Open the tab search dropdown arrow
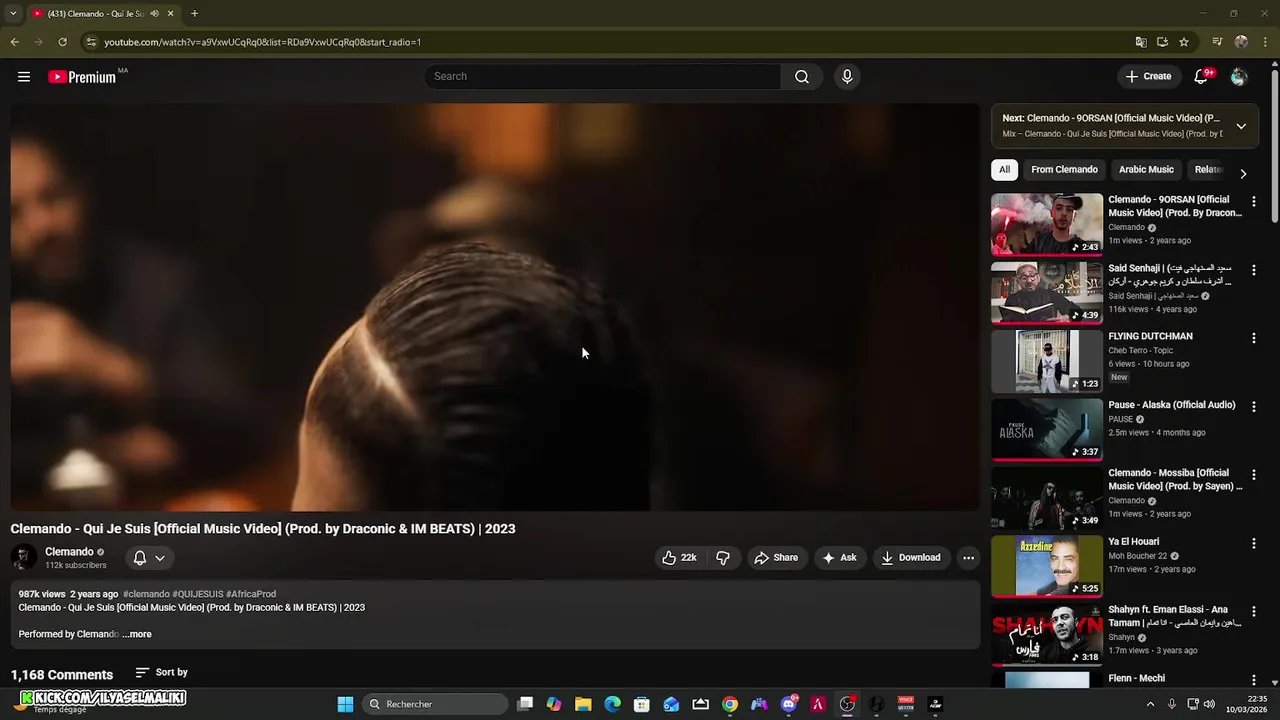Image resolution: width=1280 pixels, height=720 pixels. [13, 14]
